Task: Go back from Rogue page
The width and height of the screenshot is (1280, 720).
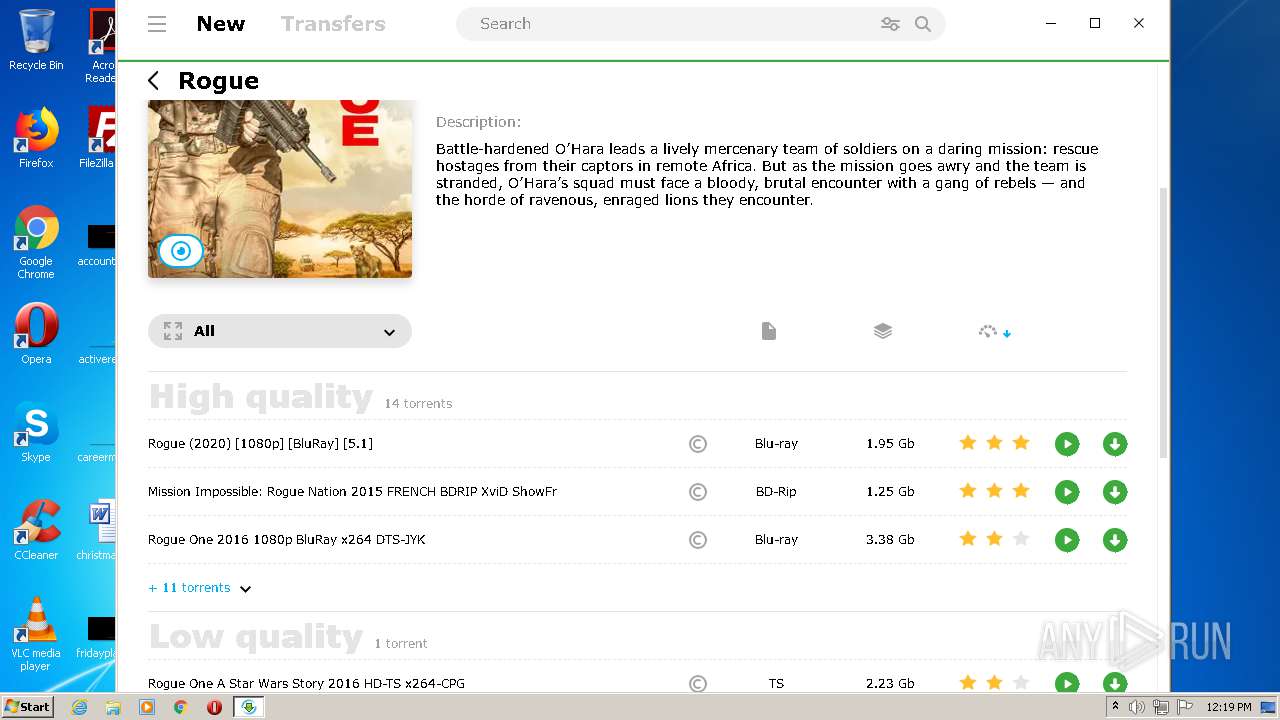Action: tap(153, 81)
